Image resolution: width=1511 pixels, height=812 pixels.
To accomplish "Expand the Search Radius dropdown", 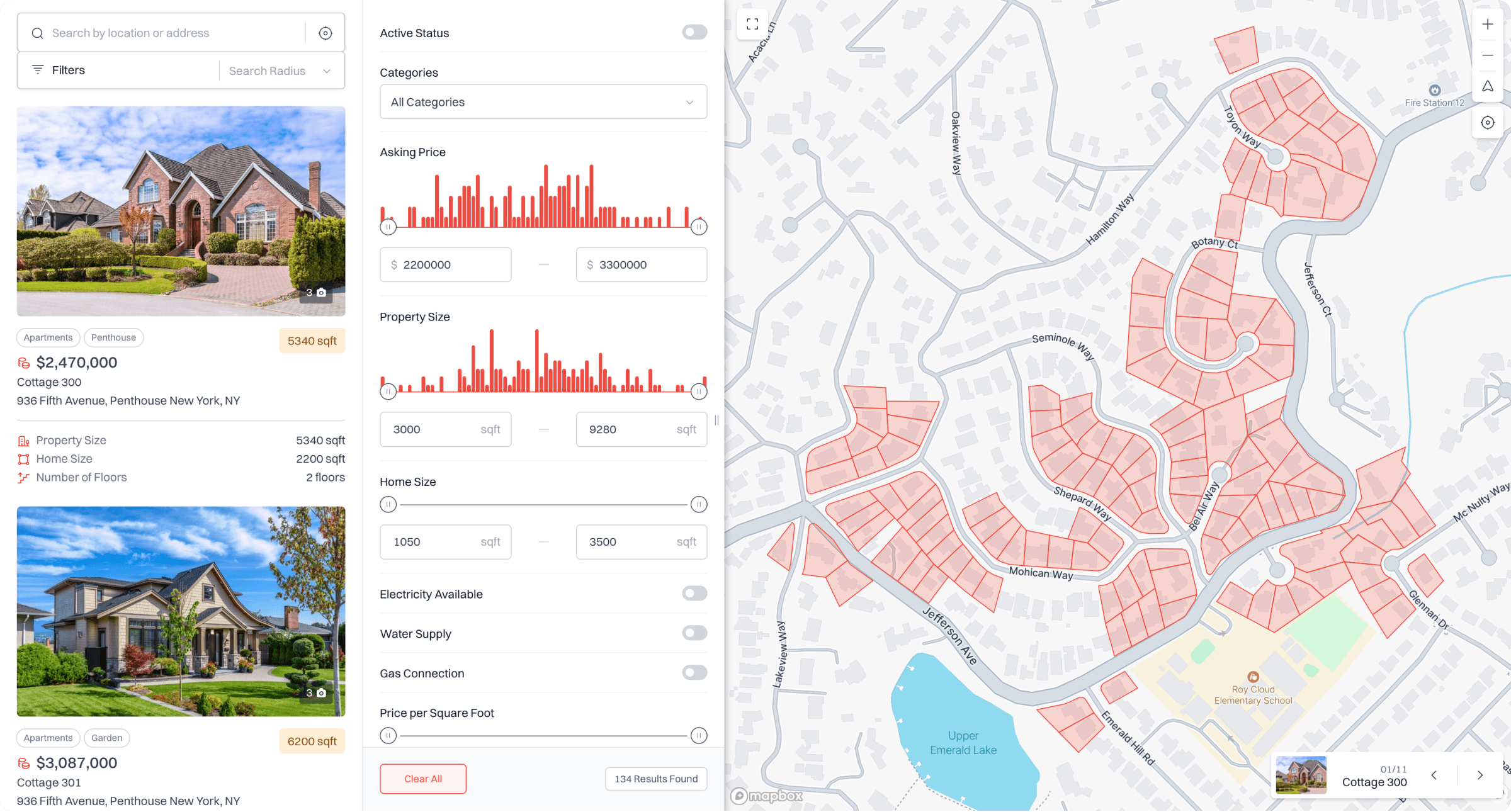I will (x=280, y=70).
